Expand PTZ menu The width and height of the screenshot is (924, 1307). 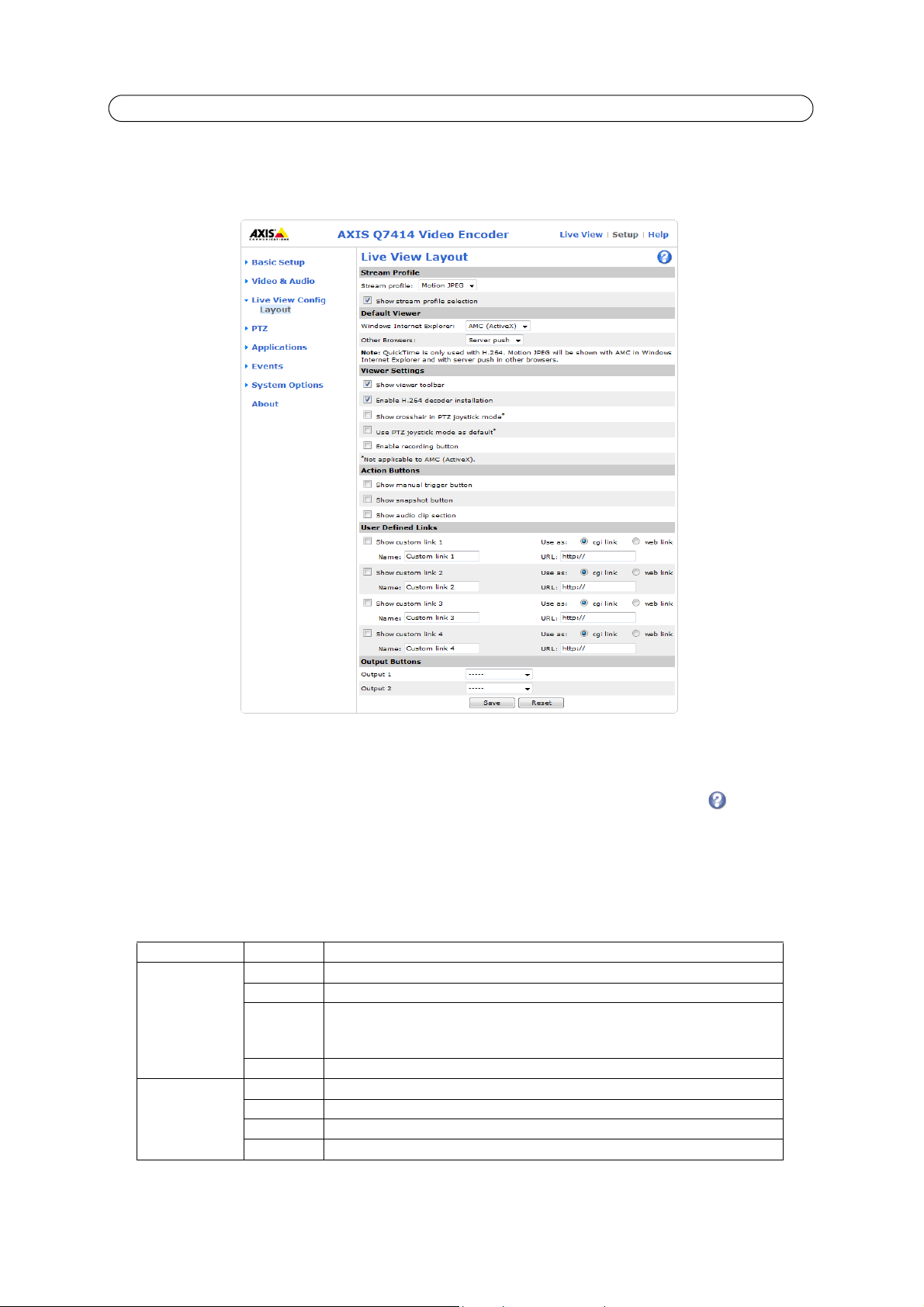pos(259,328)
